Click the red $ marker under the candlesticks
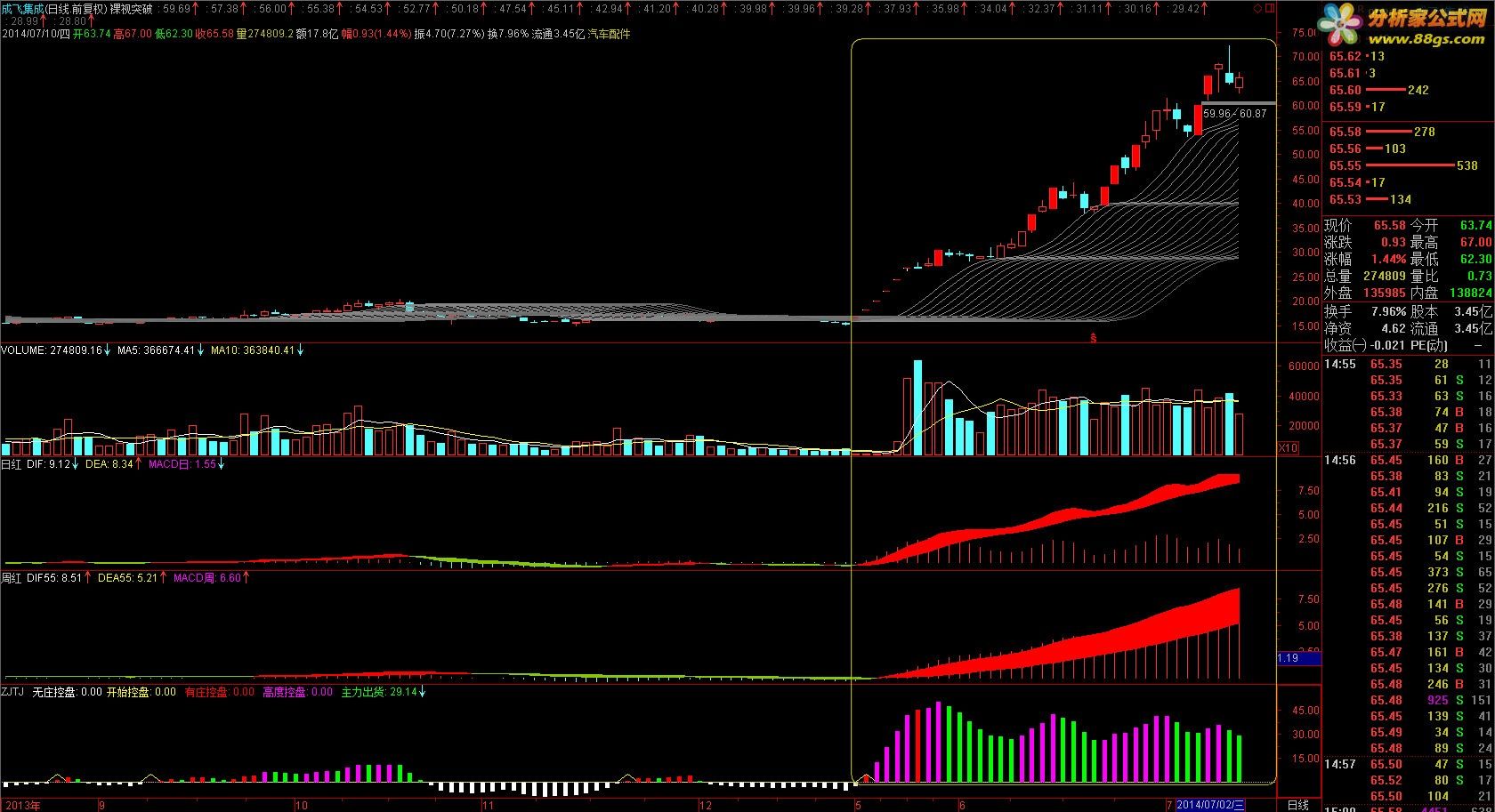Image resolution: width=1495 pixels, height=812 pixels. click(1093, 338)
